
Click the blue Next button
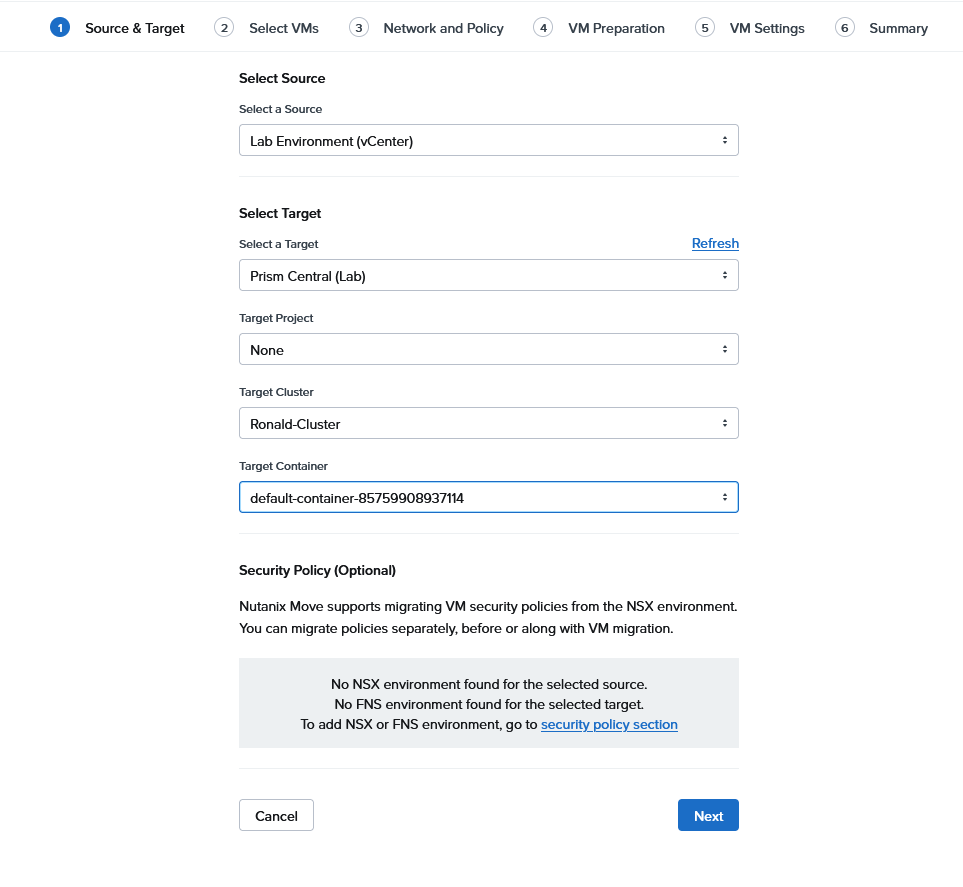point(708,816)
